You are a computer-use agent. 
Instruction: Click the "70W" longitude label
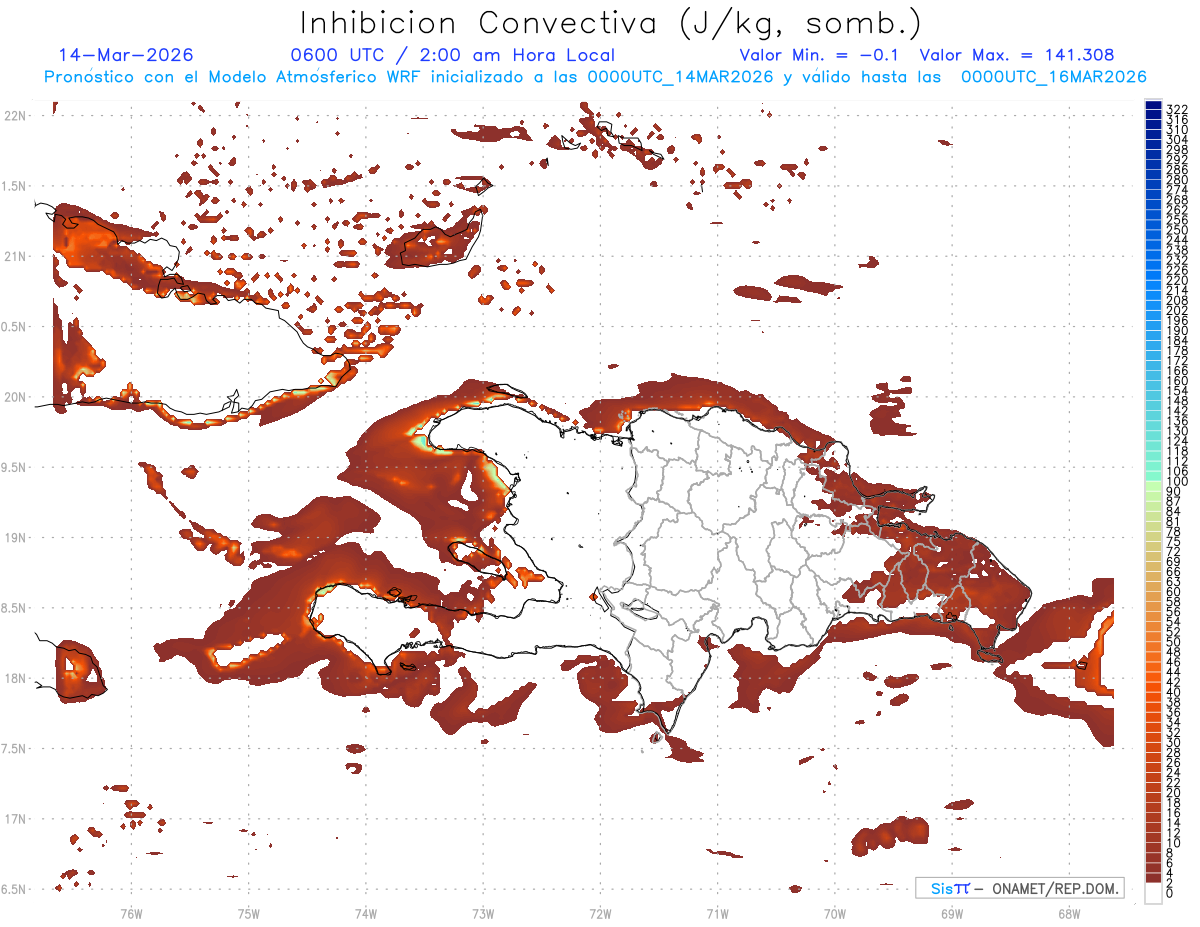(835, 913)
